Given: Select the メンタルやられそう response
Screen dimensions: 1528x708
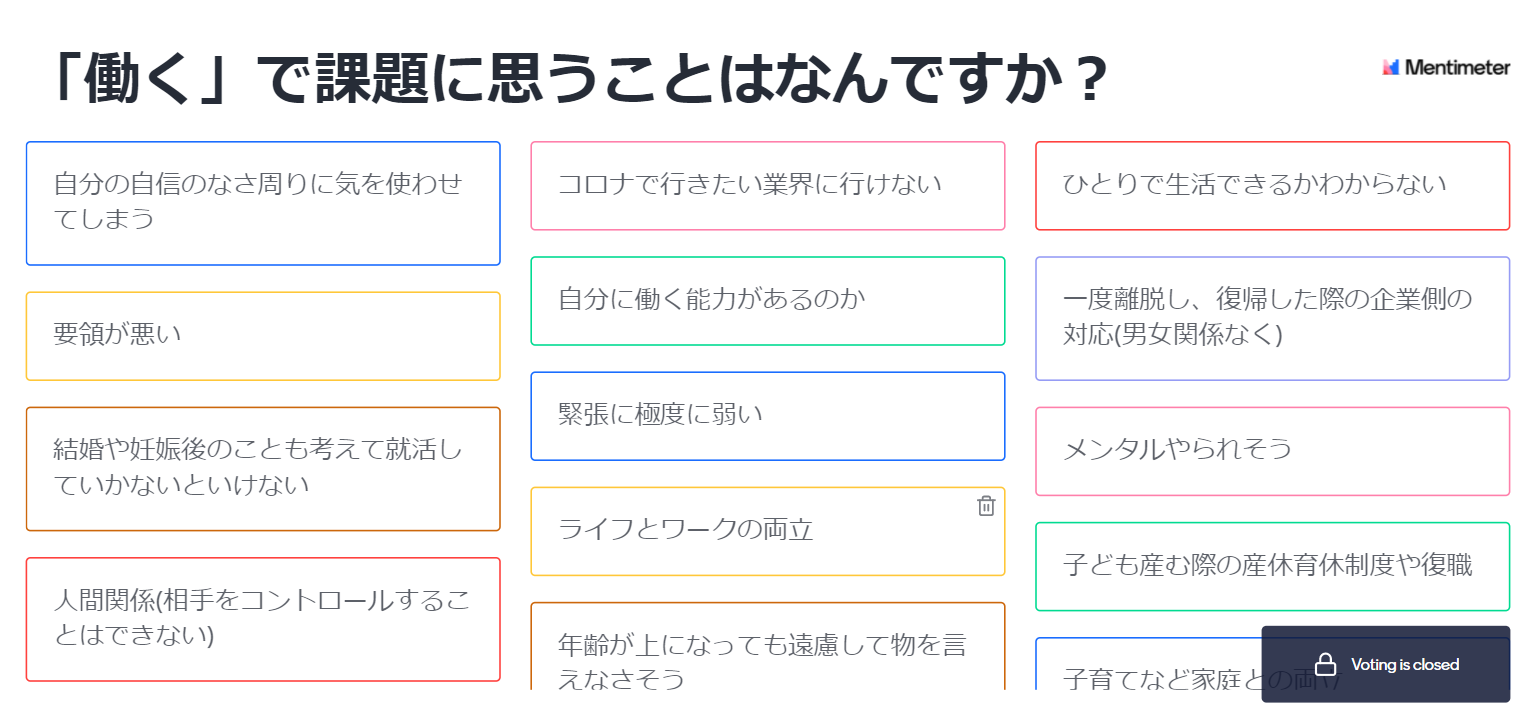Looking at the screenshot, I should [x=1272, y=451].
